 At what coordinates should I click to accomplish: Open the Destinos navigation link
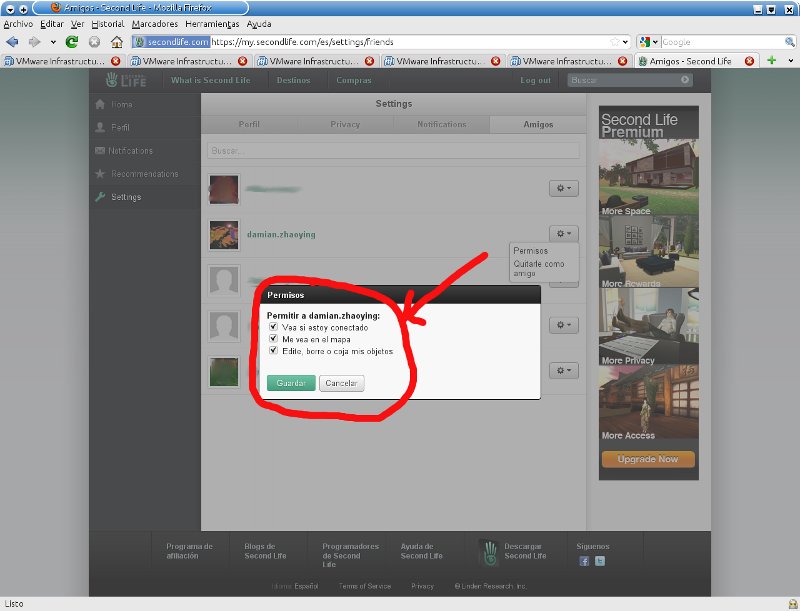coord(293,80)
